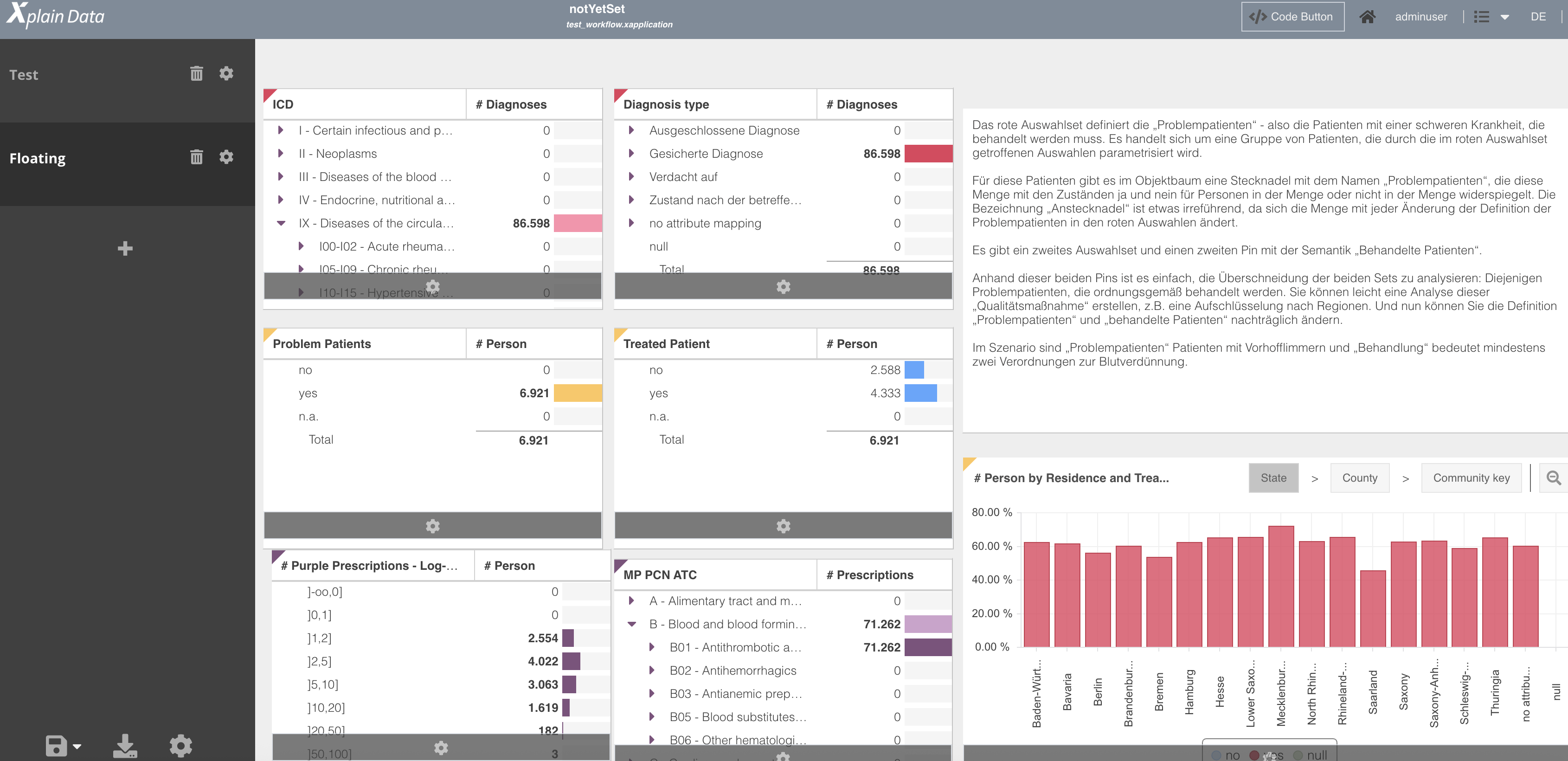Select the ]5,10] prescriptions range row
This screenshot has height=761, width=1568.
[441, 684]
